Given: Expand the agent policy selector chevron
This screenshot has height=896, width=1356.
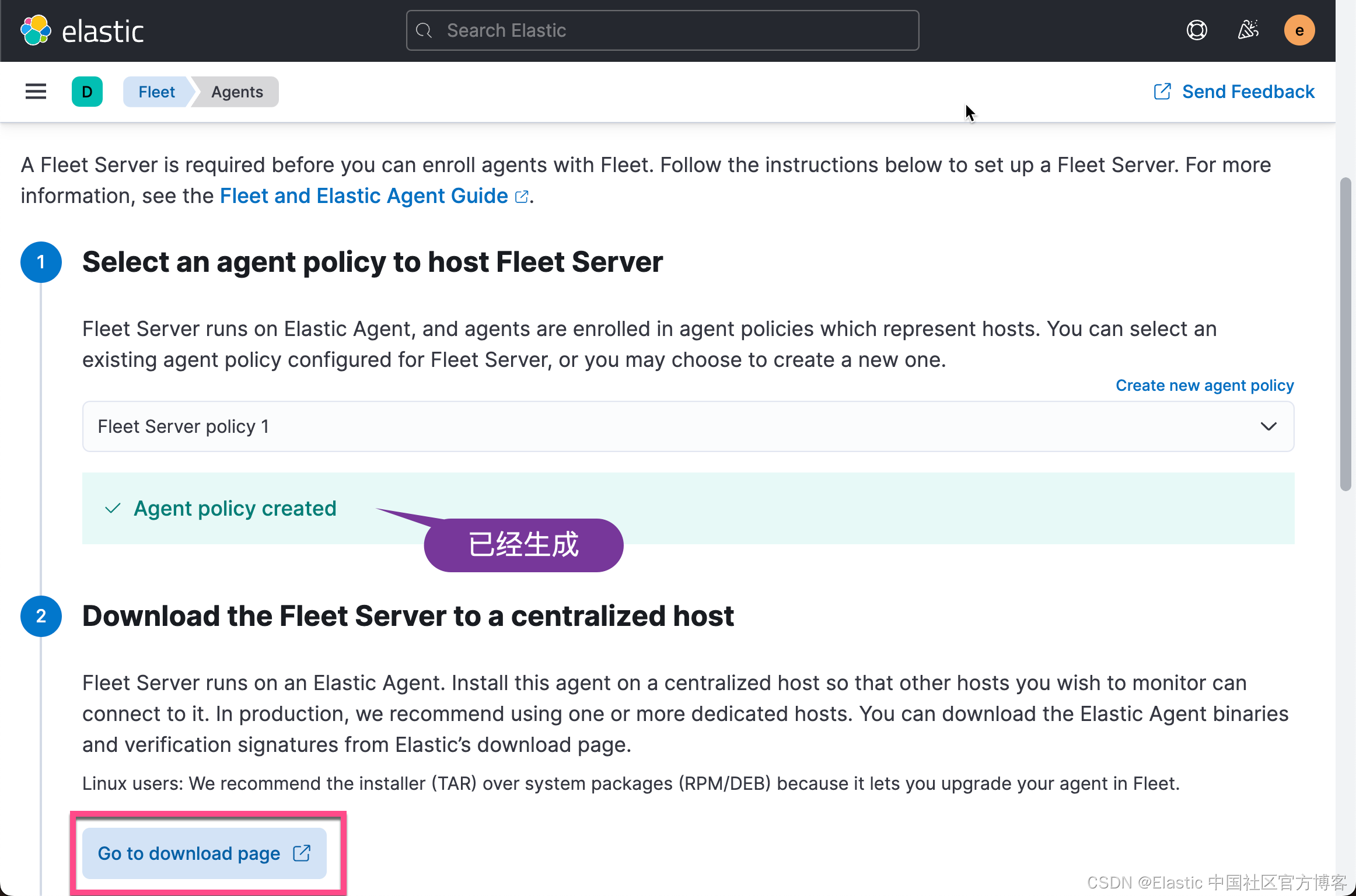Looking at the screenshot, I should tap(1268, 426).
